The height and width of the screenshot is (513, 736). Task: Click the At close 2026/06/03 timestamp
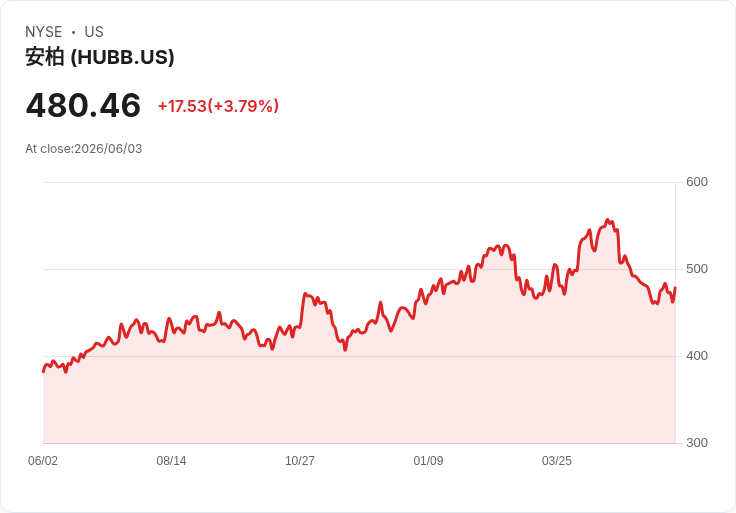tap(84, 149)
